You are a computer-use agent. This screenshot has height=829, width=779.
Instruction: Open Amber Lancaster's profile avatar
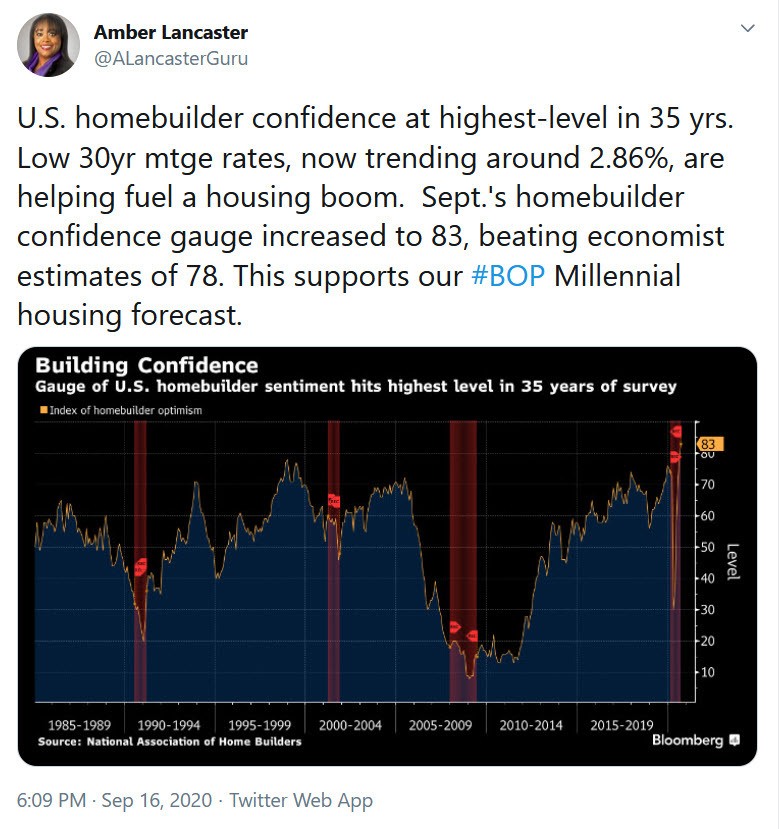click(x=48, y=45)
